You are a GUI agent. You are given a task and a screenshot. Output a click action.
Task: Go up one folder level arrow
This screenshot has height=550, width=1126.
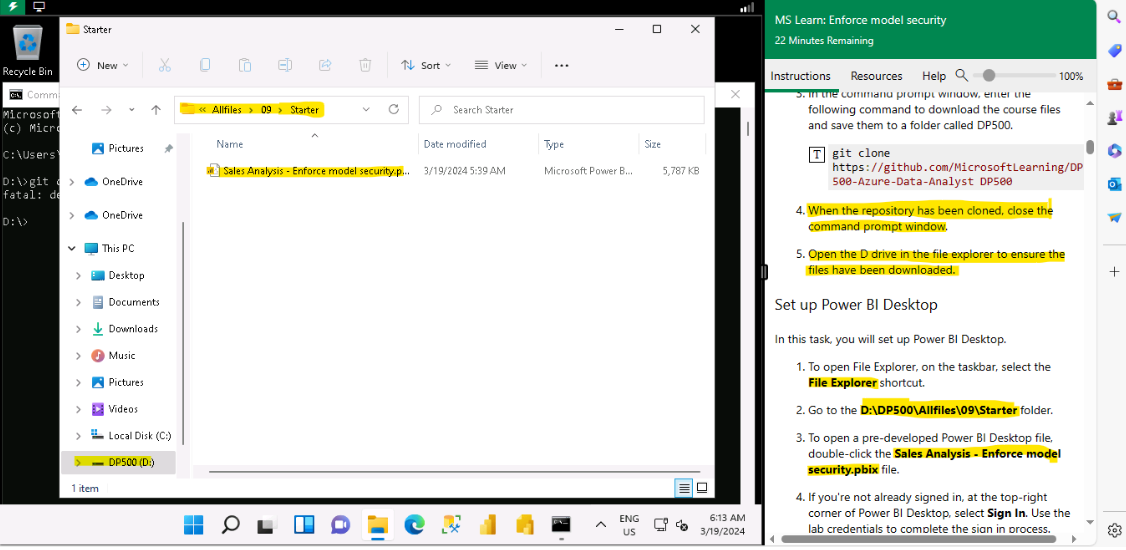point(156,110)
